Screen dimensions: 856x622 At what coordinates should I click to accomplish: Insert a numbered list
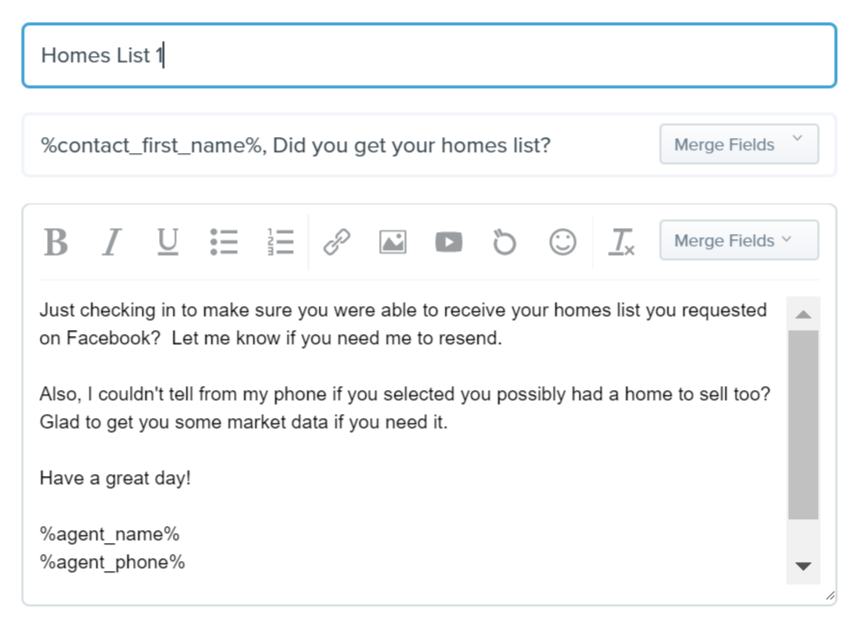(x=280, y=242)
